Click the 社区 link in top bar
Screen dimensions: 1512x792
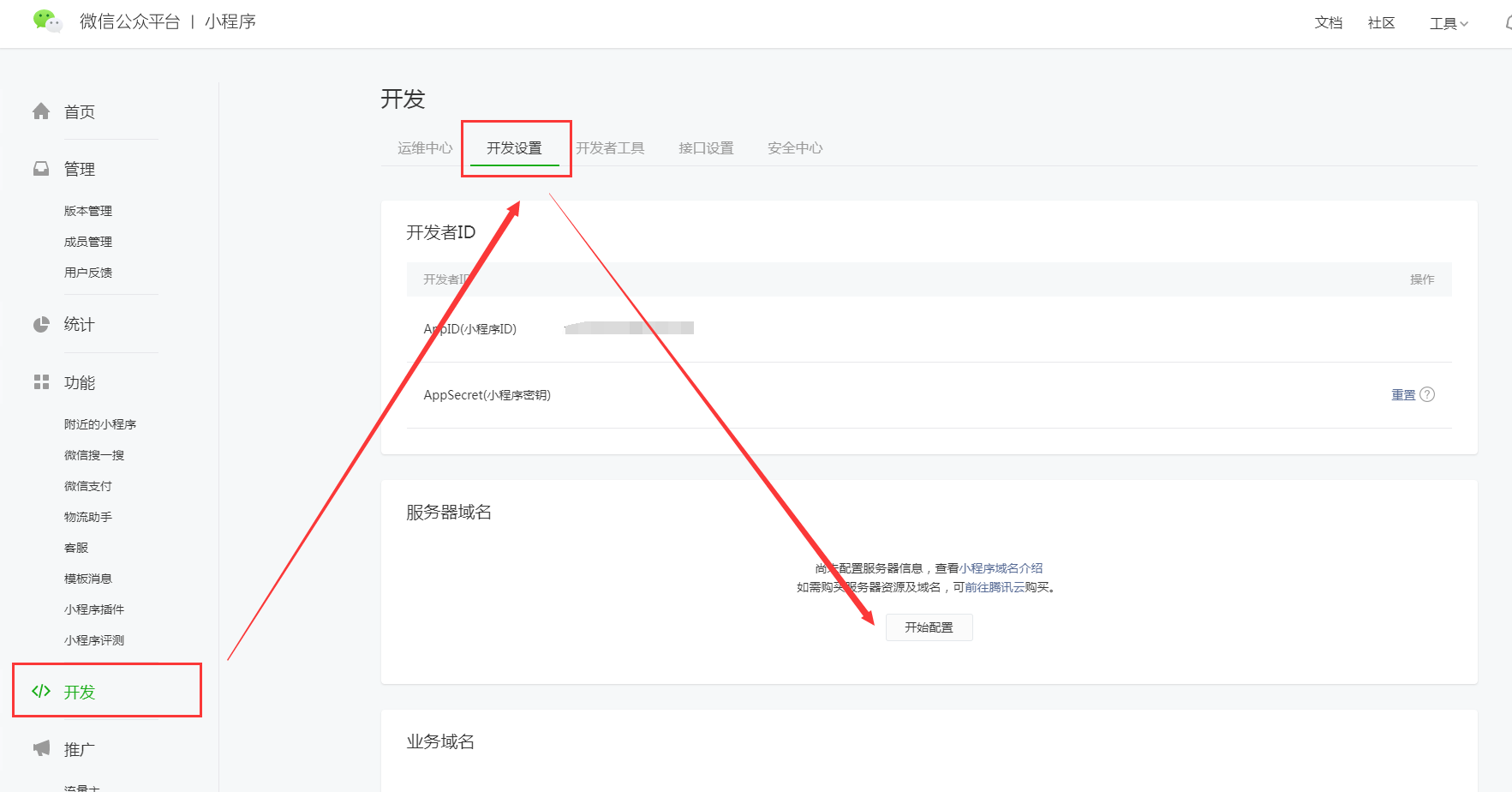click(x=1382, y=22)
